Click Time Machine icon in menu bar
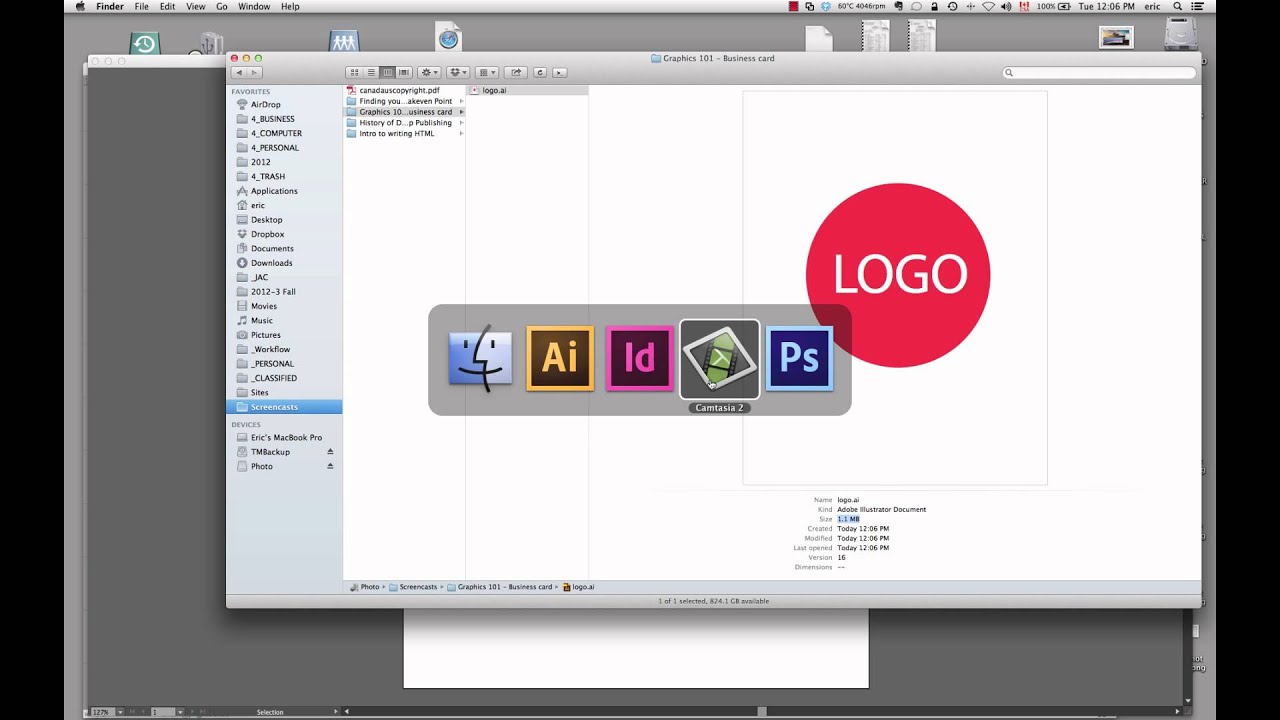Screen dimensions: 1280x720 tap(952, 6)
